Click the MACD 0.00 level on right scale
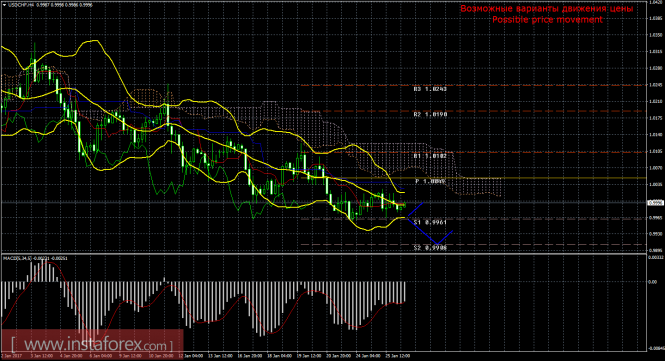The width and height of the screenshot is (665, 361). pyautogui.click(x=652, y=282)
